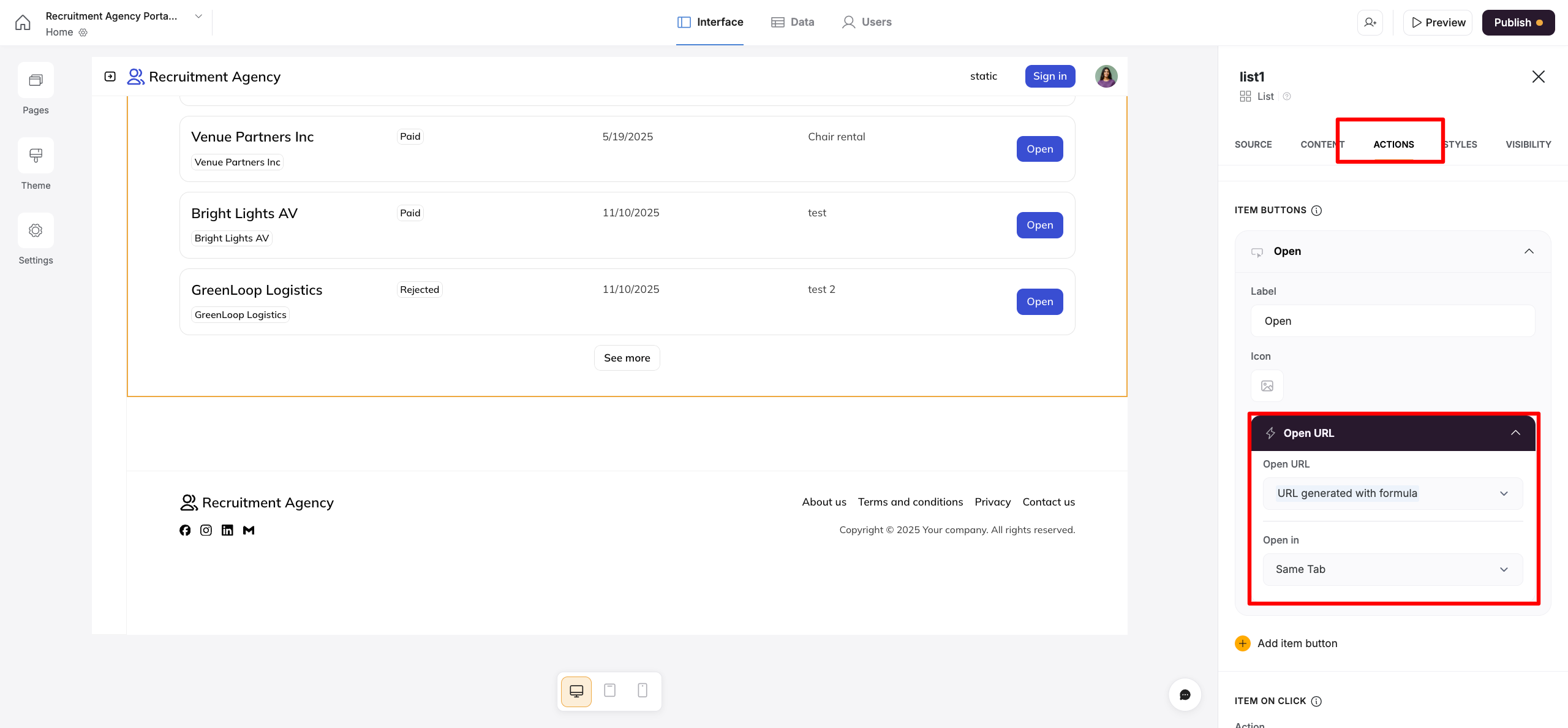1568x728 pixels.
Task: Open the Pages panel icon
Action: [36, 80]
